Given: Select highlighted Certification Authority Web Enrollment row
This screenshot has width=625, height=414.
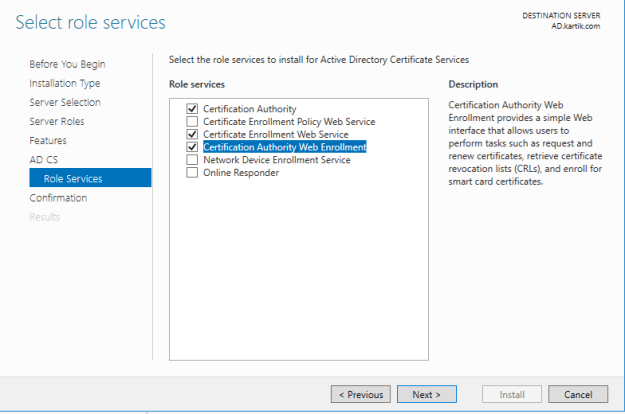Looking at the screenshot, I should (x=285, y=147).
